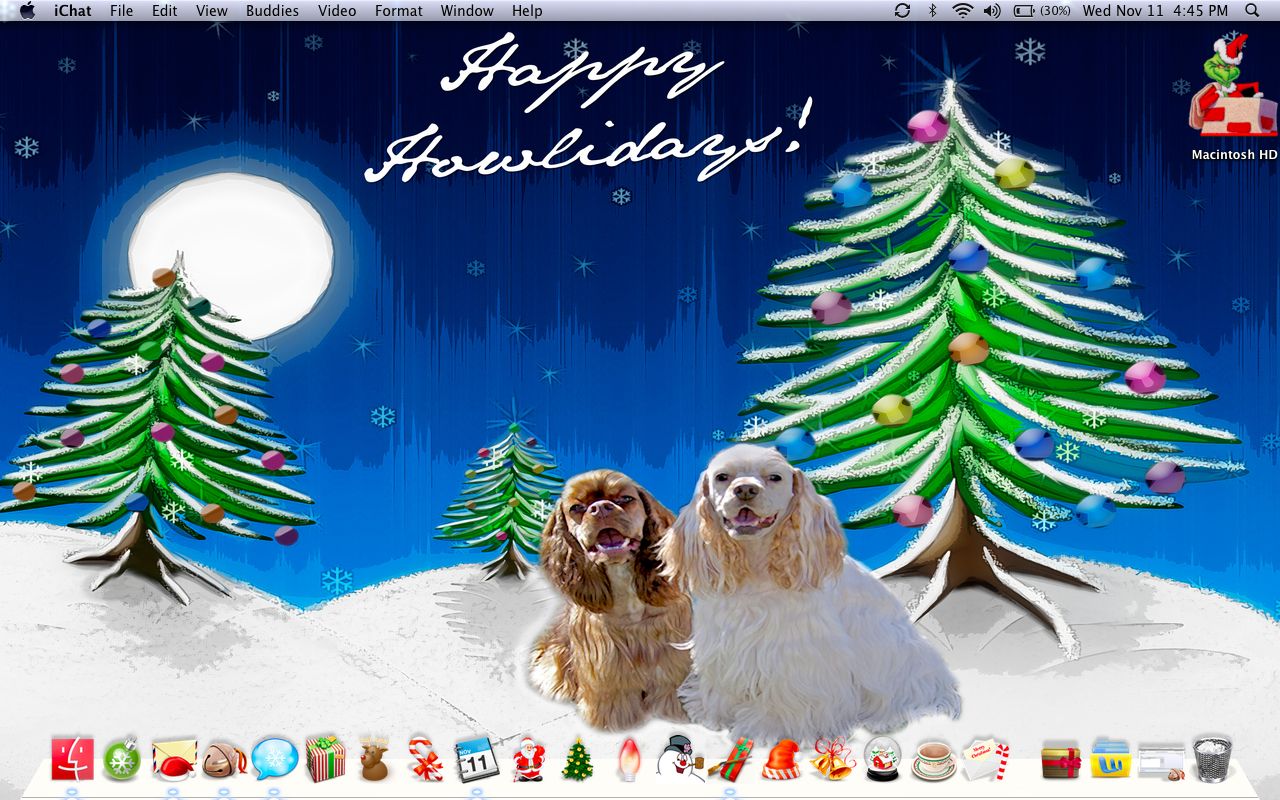
Task: Click the battery 30% indicator
Action: pyautogui.click(x=1042, y=11)
